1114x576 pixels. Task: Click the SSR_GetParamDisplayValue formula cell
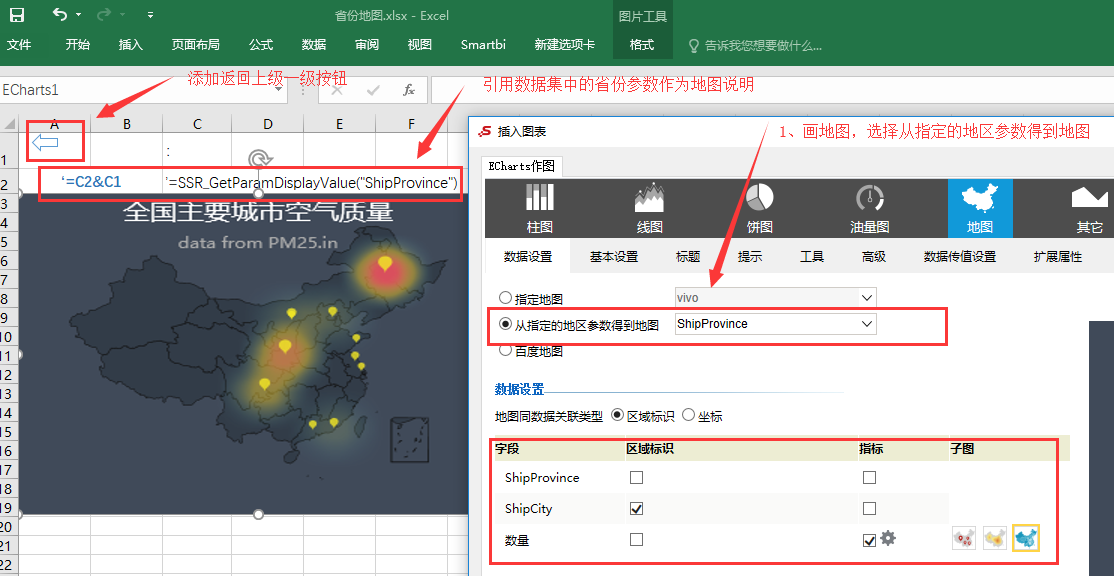(x=310, y=183)
